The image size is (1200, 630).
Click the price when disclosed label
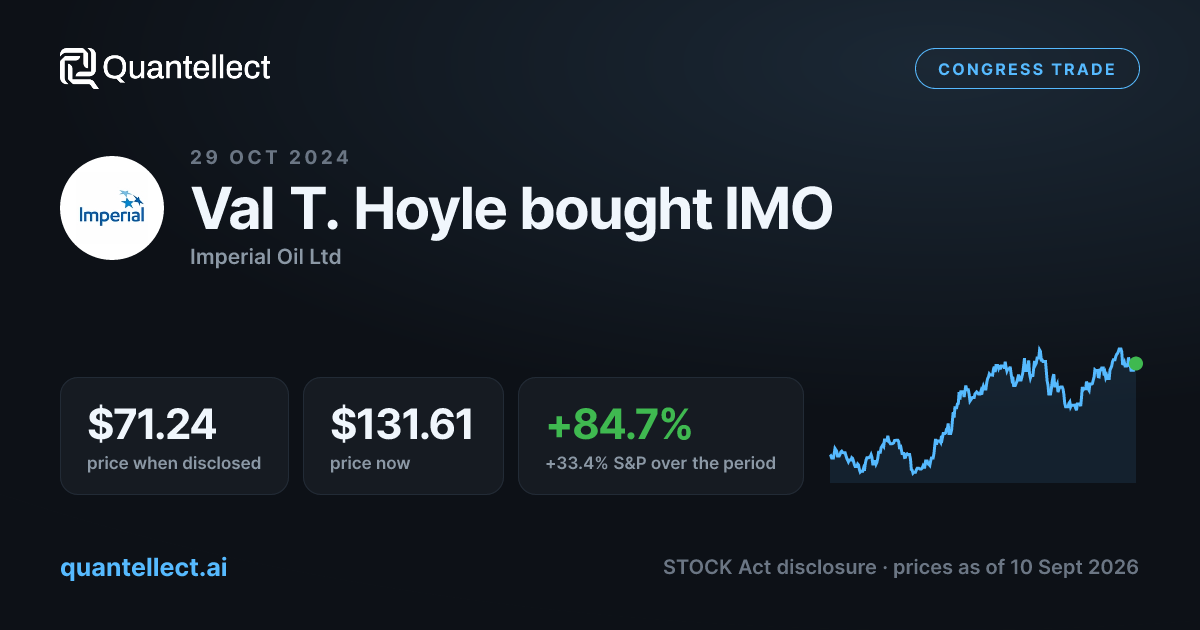point(174,463)
